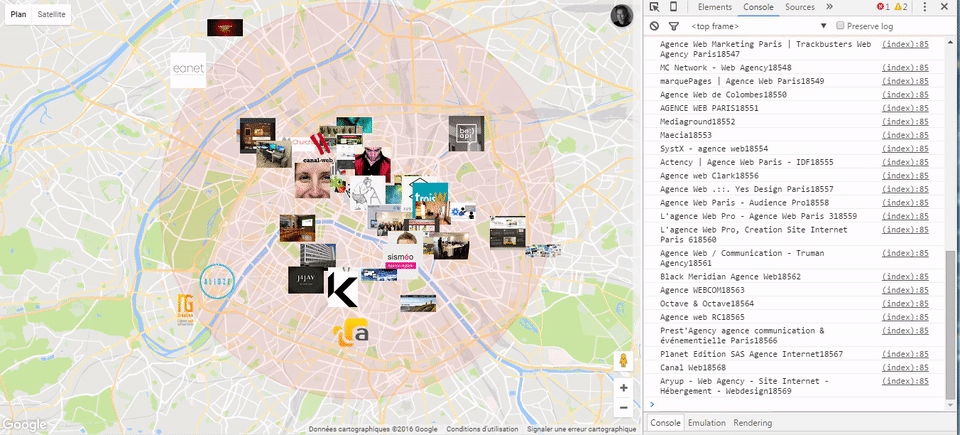Enable the Preserve log checkbox
This screenshot has width=960, height=435.
pos(840,26)
